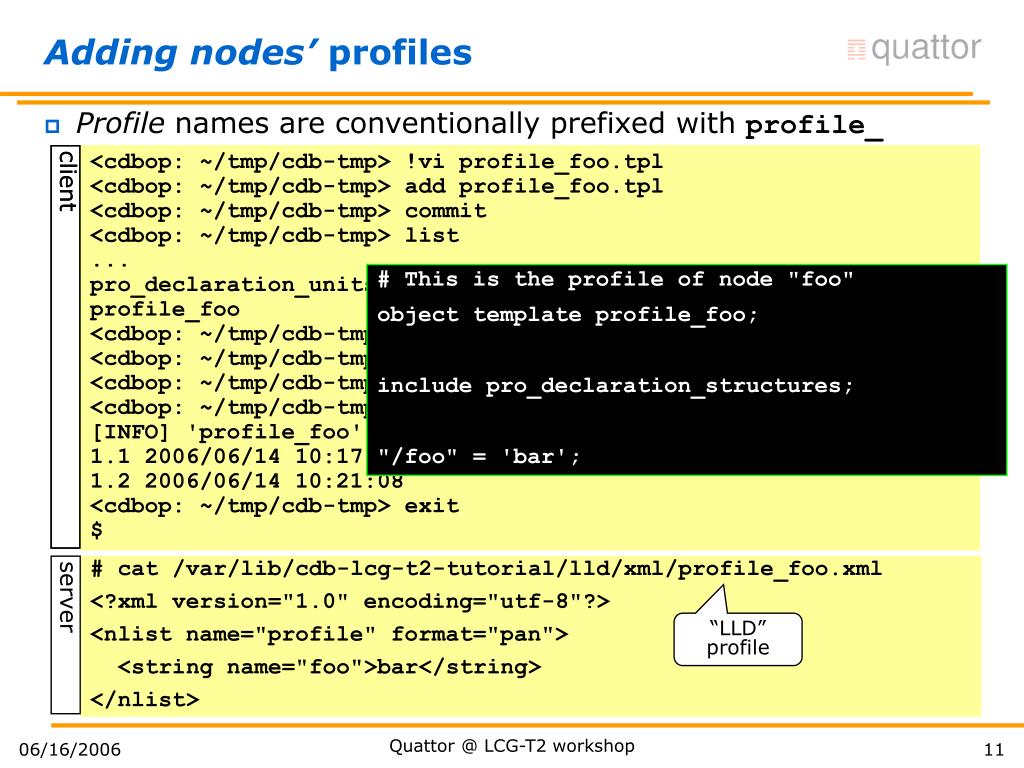Viewport: 1024px width, 768px height.
Task: Click the '"LLD" profile' callout bubble
Action: click(x=738, y=638)
